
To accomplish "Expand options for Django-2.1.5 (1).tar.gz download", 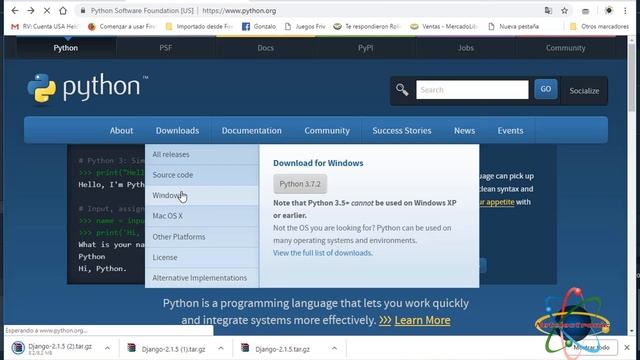I will coord(221,348).
